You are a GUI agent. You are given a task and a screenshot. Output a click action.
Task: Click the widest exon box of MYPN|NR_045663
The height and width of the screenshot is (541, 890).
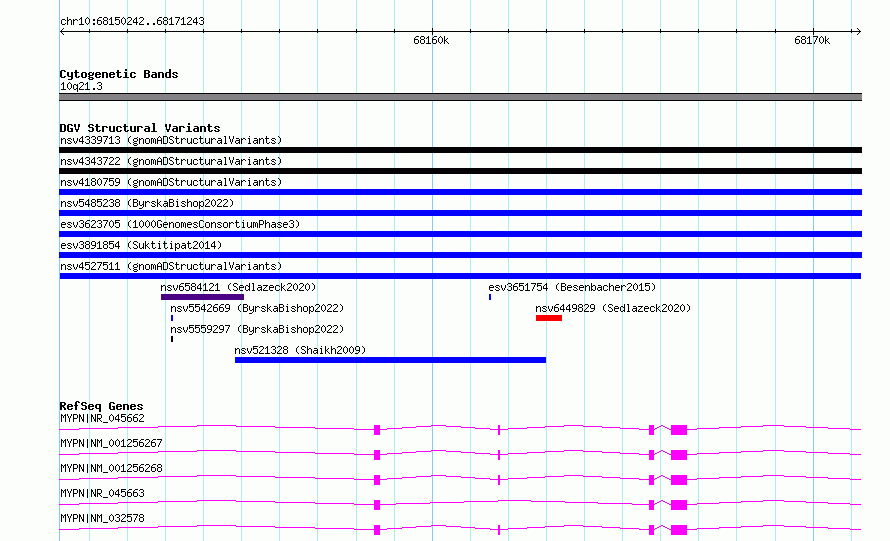click(x=679, y=505)
